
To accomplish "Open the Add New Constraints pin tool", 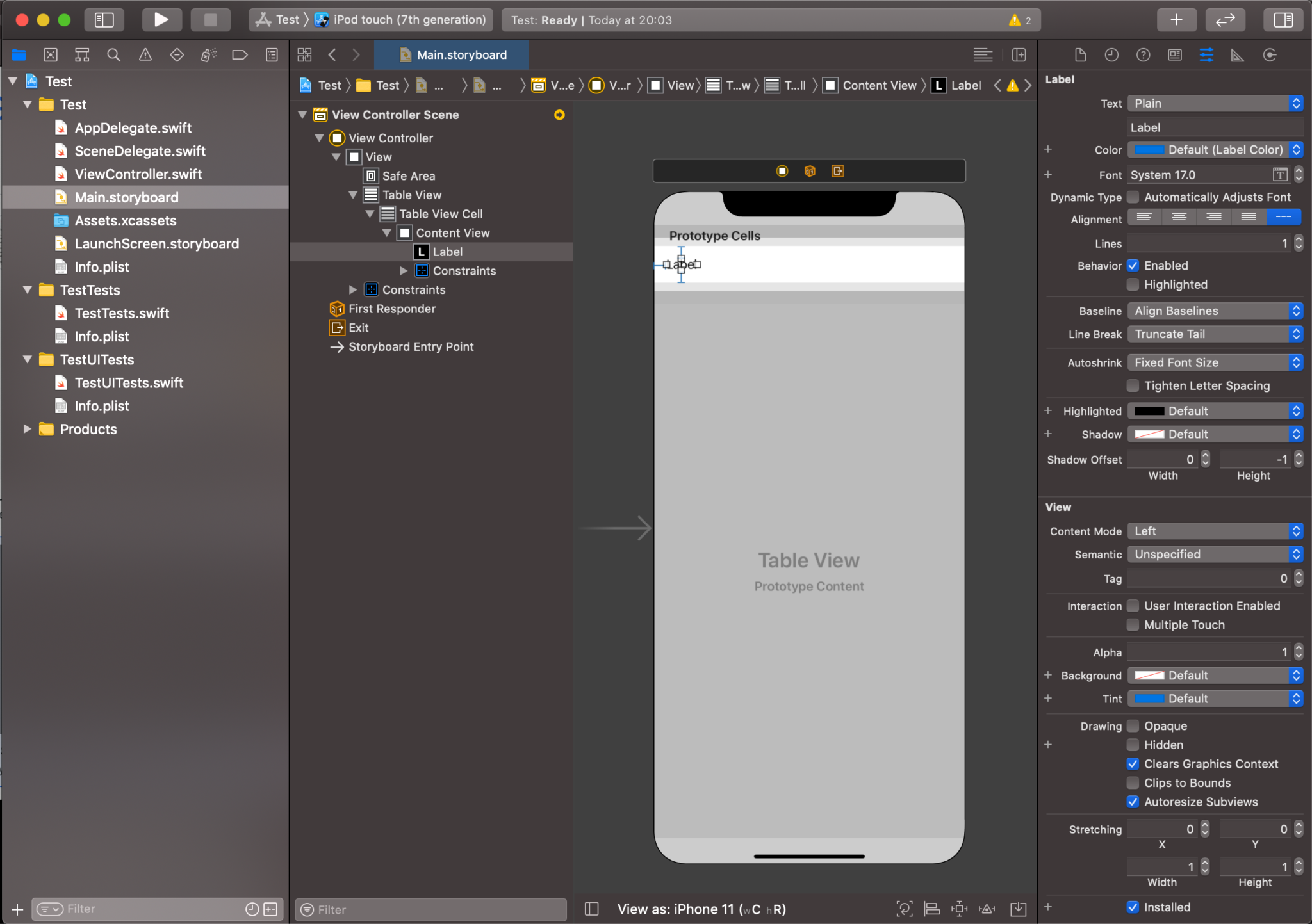I will click(x=960, y=909).
